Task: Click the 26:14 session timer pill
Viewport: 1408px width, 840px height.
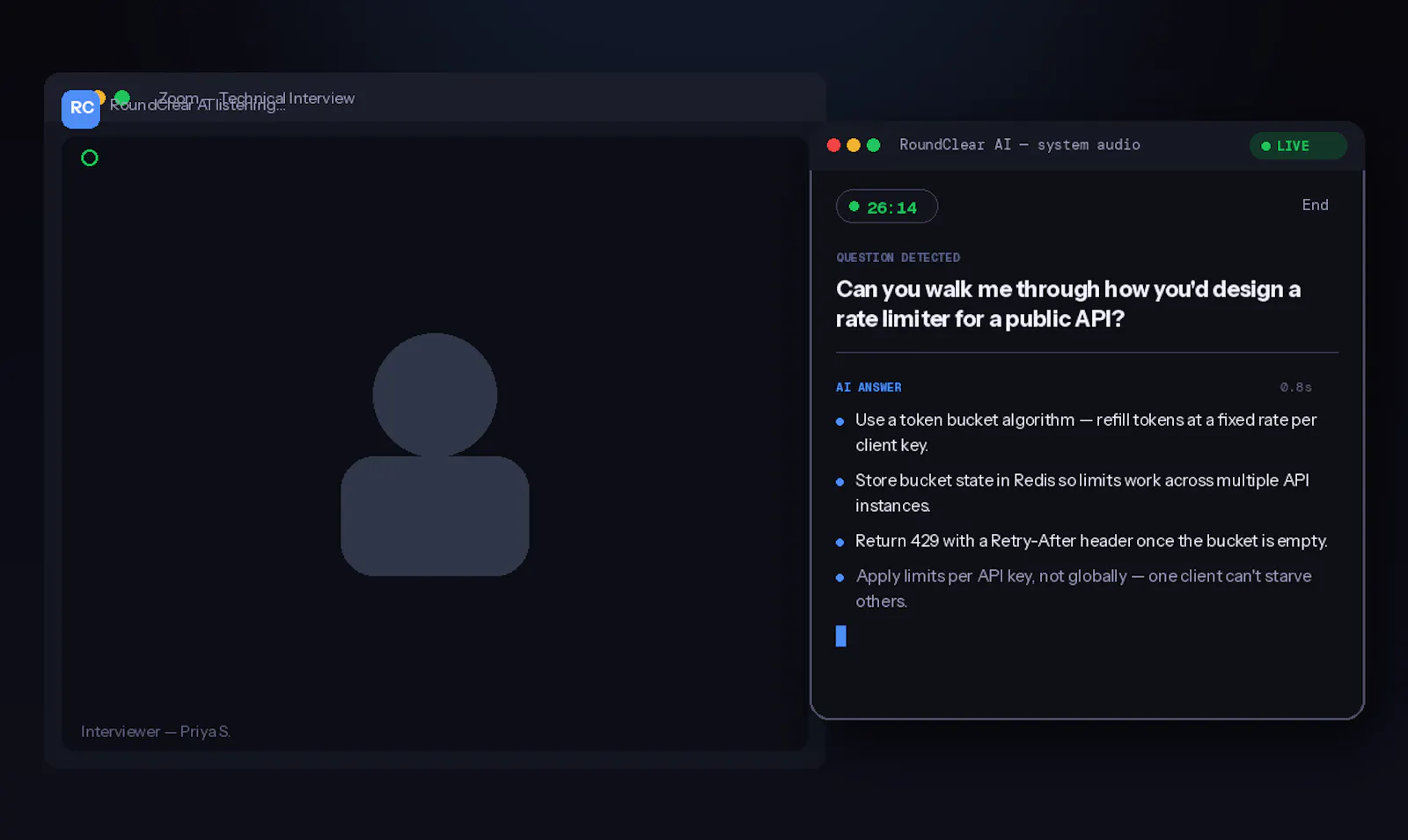Action: [886, 207]
